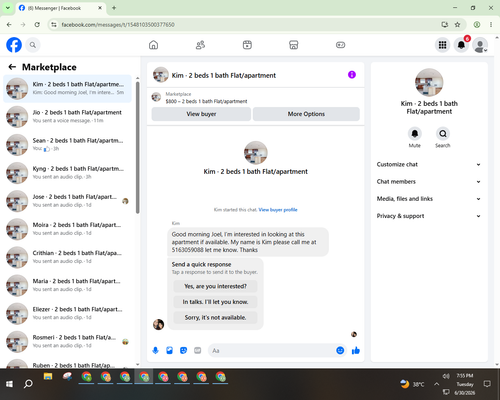This screenshot has height=400, width=500.
Task: Click More Options button
Action: (306, 114)
